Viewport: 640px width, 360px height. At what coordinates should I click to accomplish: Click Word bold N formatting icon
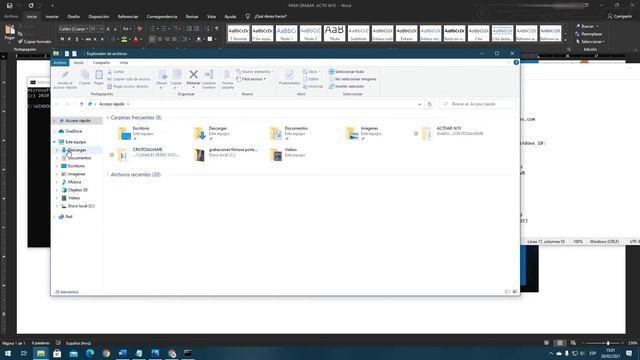62,39
